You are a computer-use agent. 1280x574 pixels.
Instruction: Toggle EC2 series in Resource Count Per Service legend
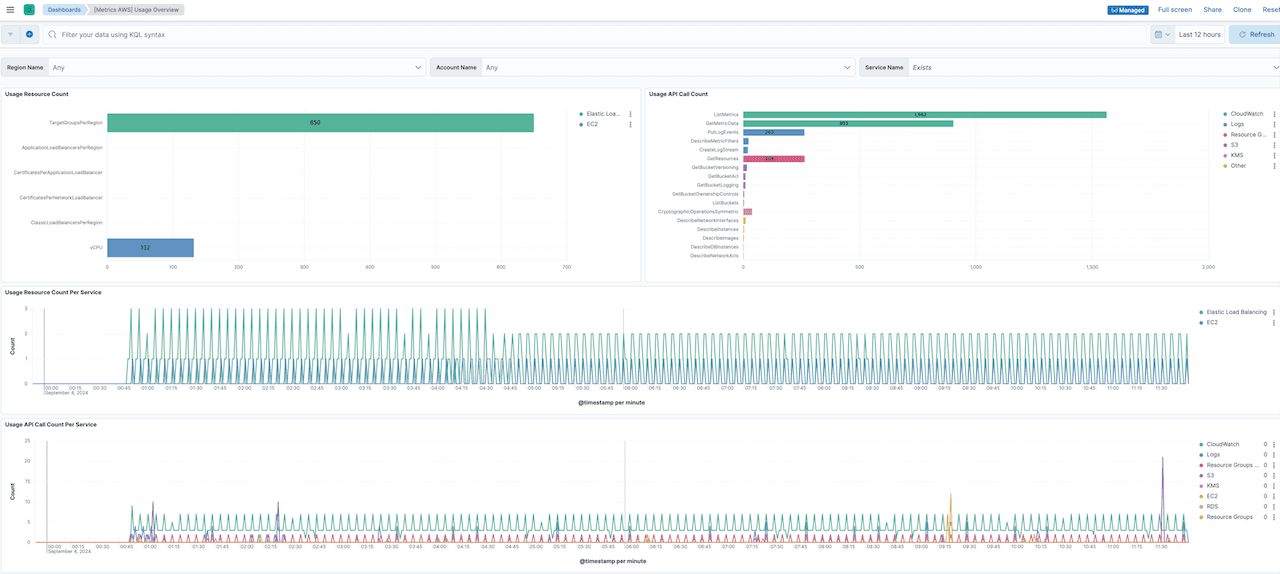(x=1212, y=323)
